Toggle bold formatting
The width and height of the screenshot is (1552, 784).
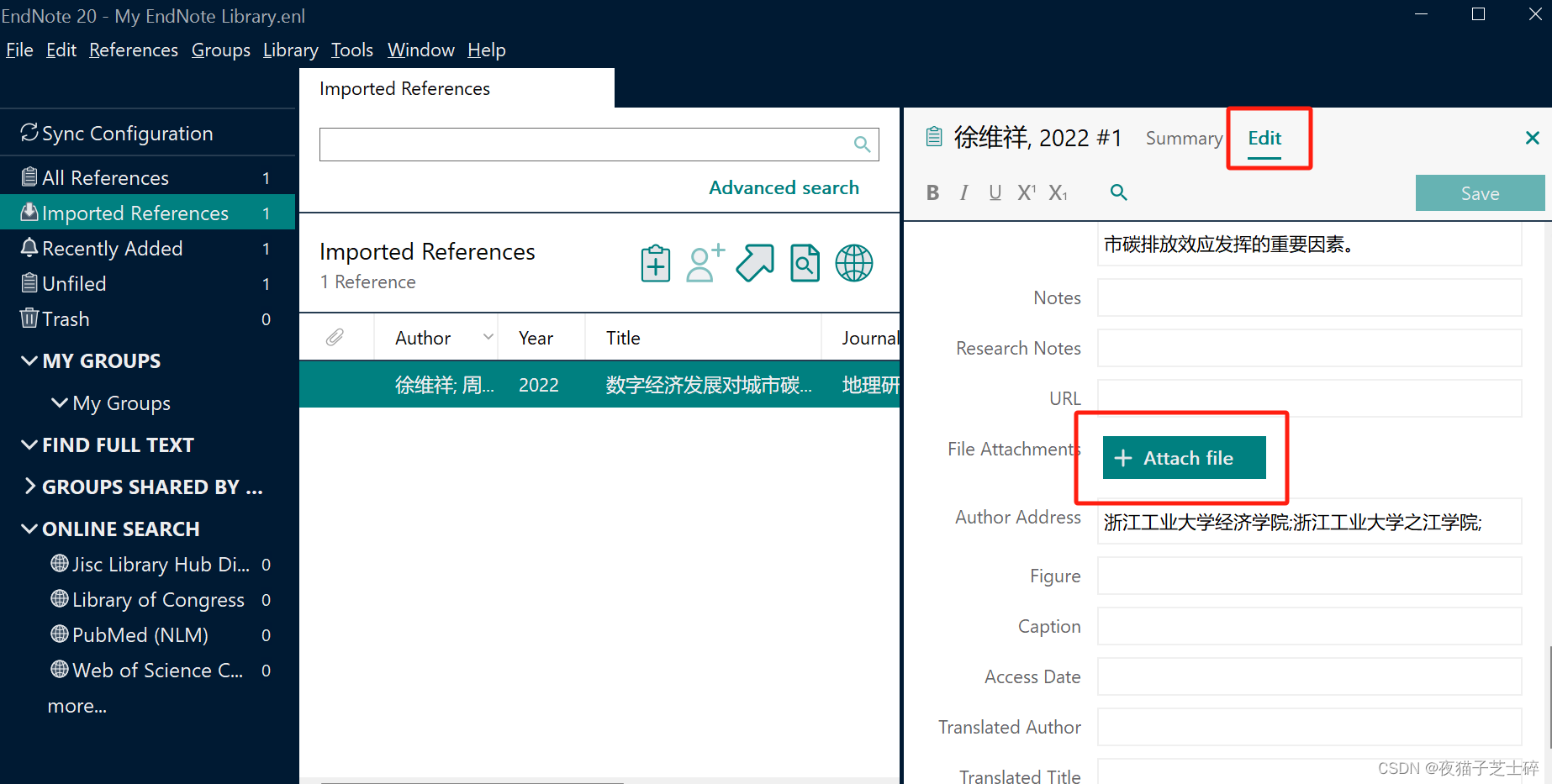click(932, 192)
